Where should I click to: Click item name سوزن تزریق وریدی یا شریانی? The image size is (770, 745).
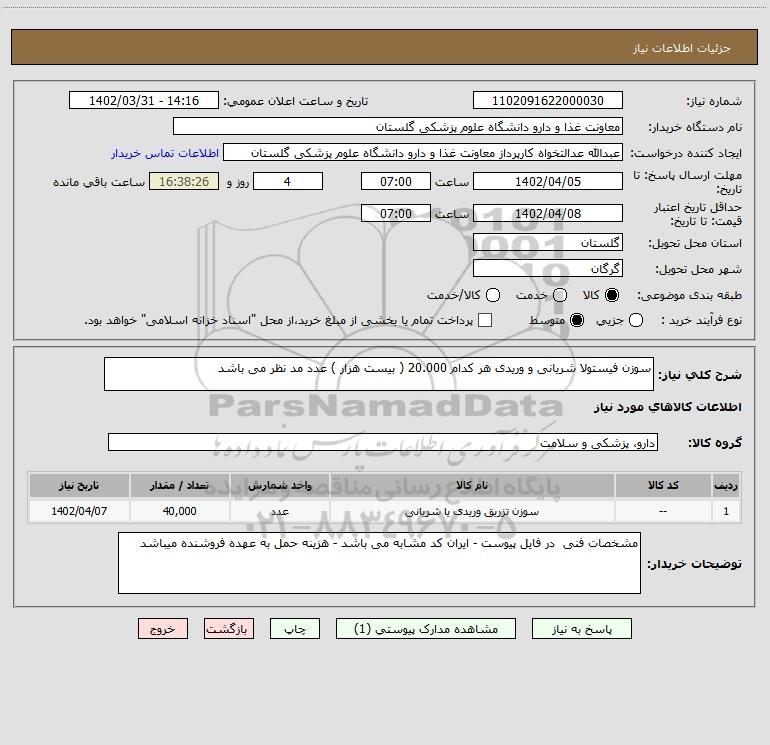click(472, 511)
